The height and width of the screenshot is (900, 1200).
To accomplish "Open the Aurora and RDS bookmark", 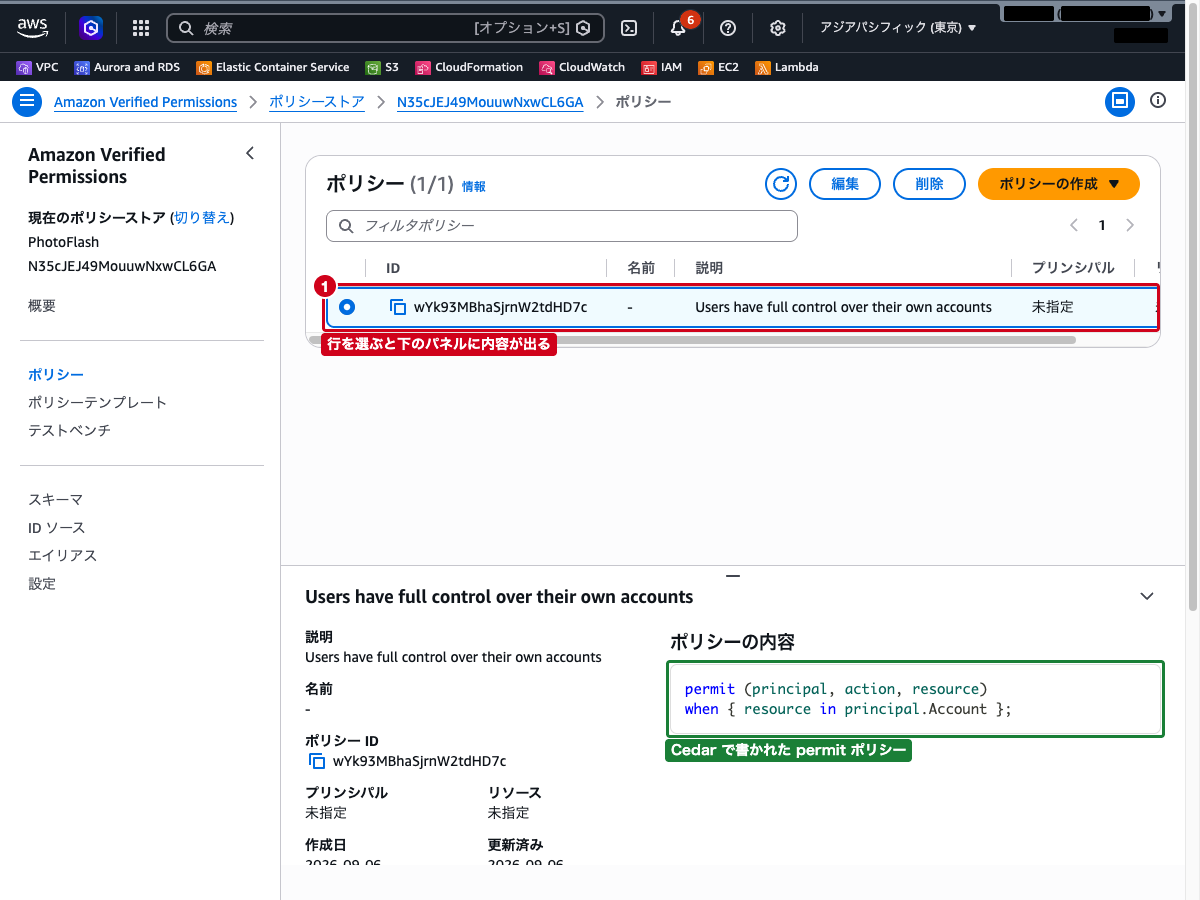I will pyautogui.click(x=127, y=68).
